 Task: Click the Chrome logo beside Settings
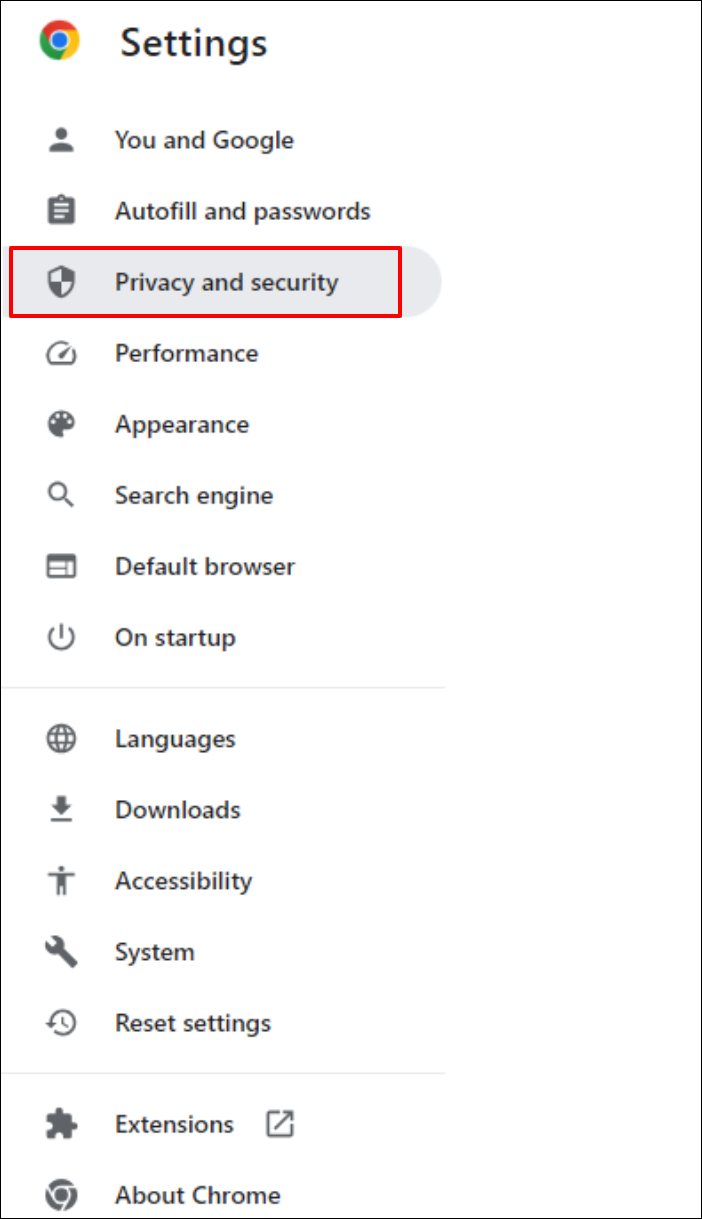pos(59,41)
